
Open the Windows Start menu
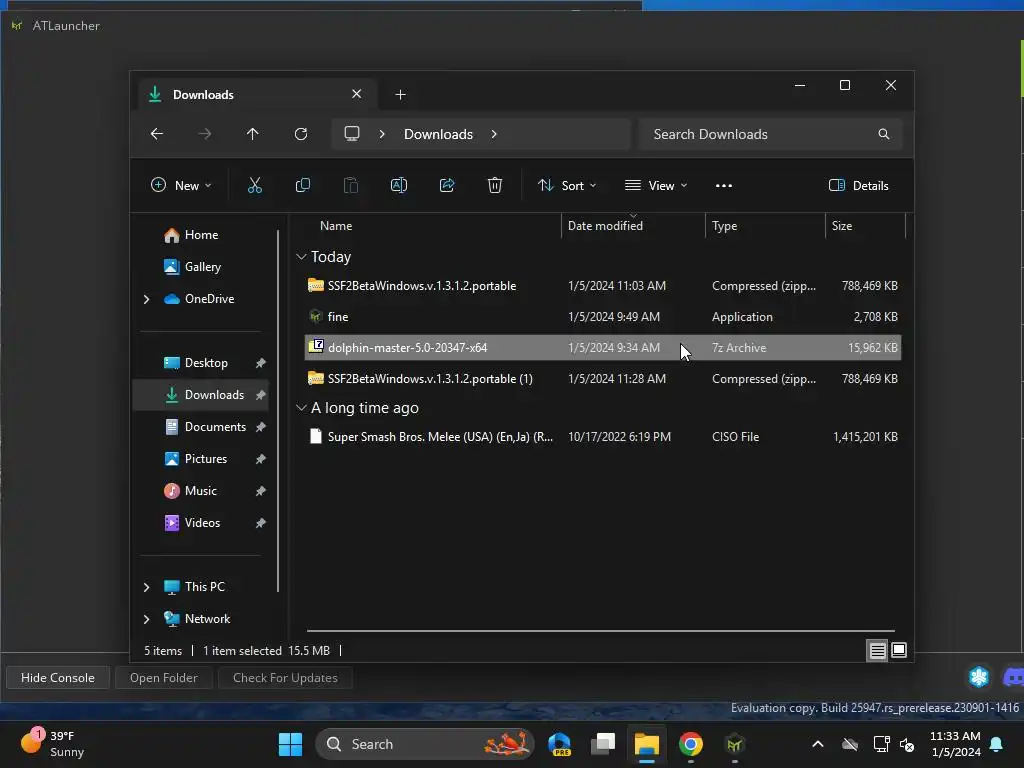pos(290,744)
